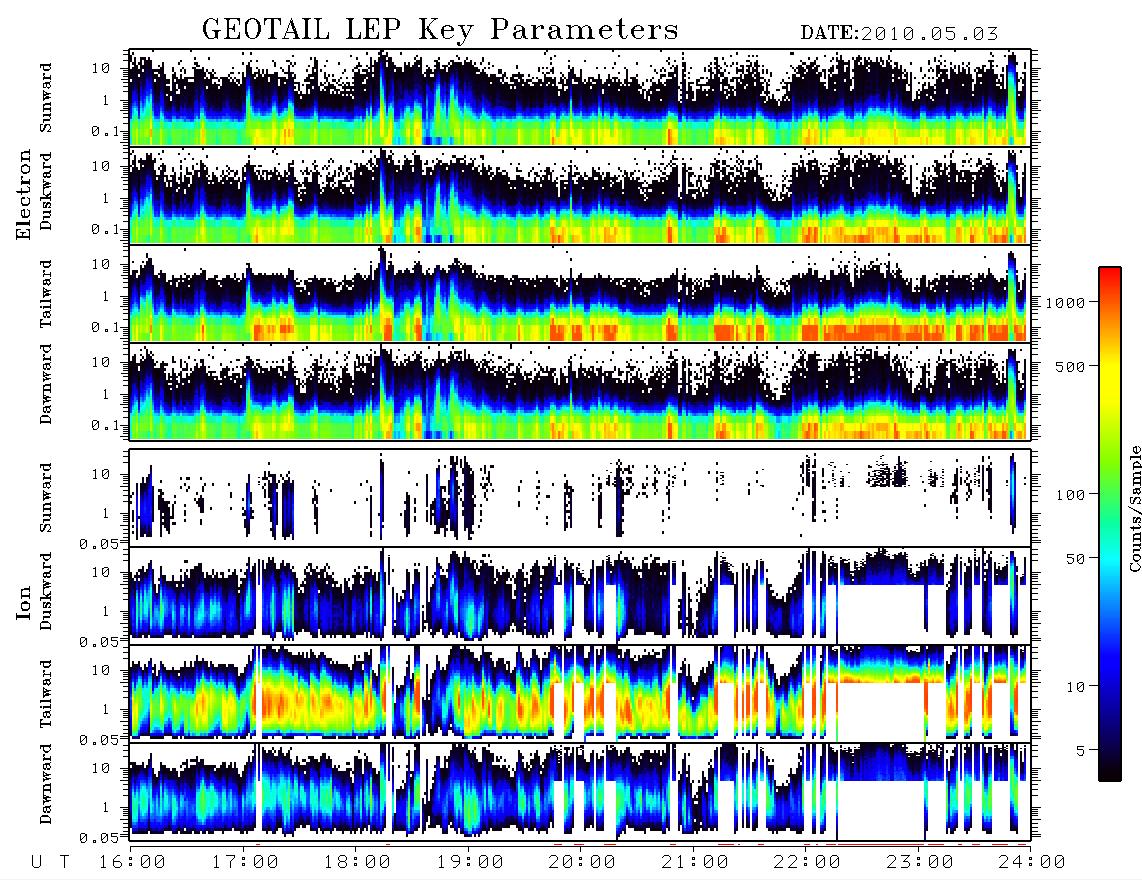Select the Ion "Duskward" panel label
1142x880 pixels.
point(46,591)
